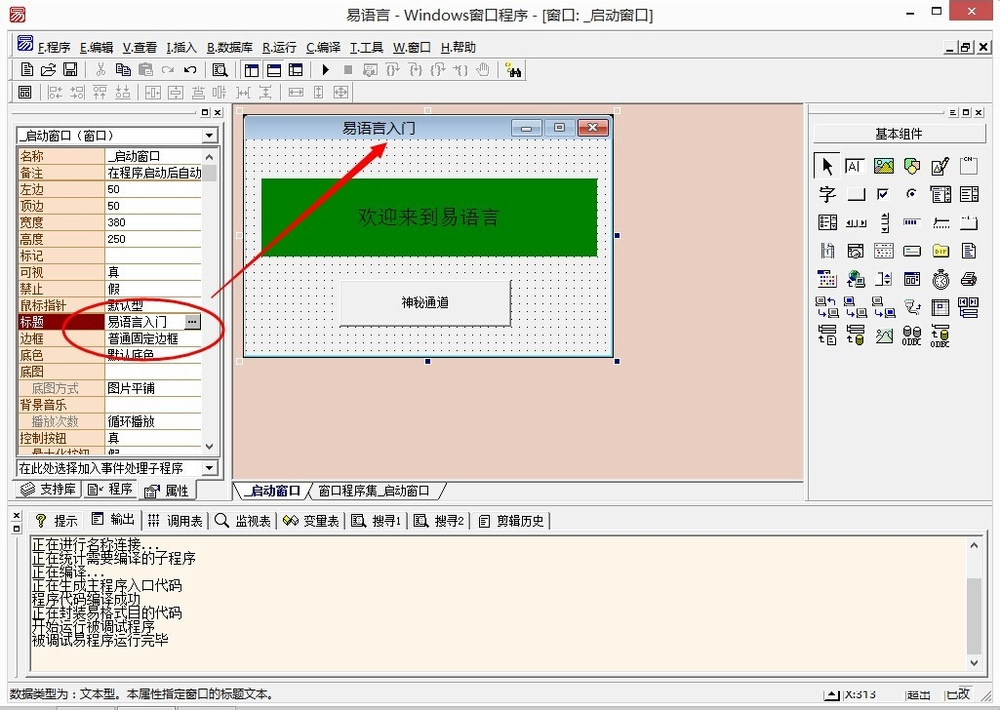Select the printer component icon

click(968, 279)
